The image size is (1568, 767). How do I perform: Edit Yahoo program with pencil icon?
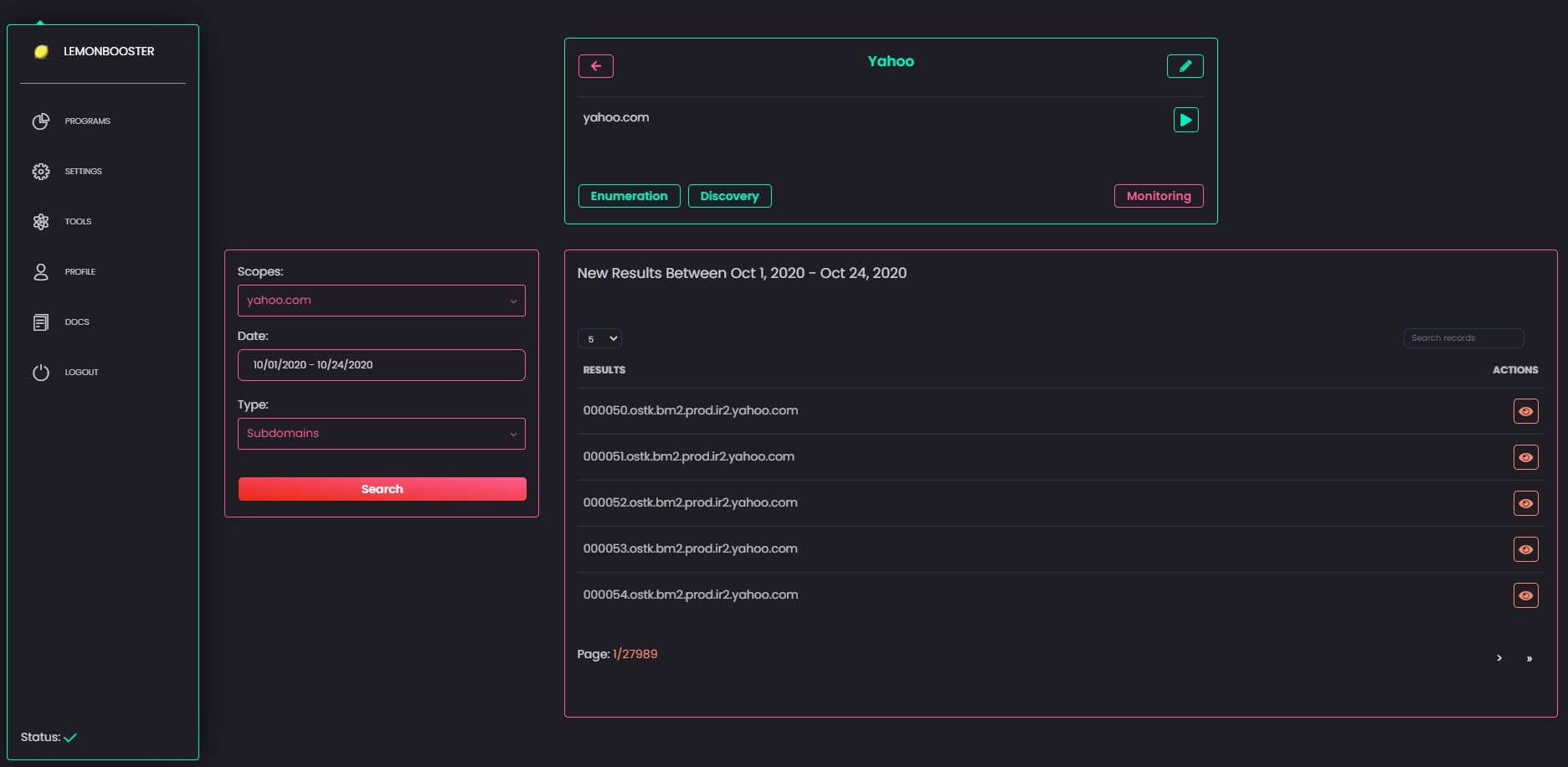(x=1185, y=66)
